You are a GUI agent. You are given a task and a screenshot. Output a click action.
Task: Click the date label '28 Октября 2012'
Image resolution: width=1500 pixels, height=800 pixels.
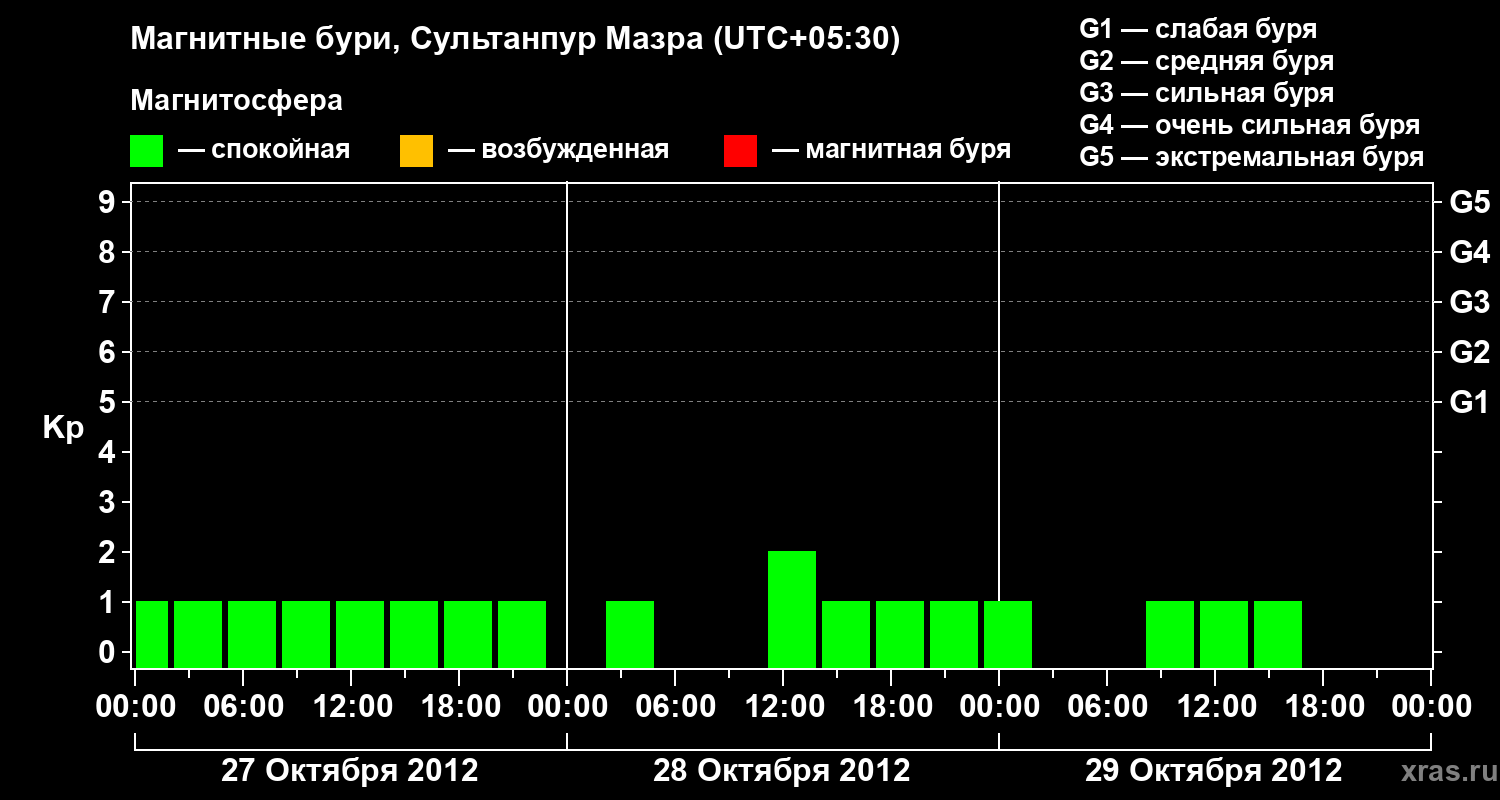tap(782, 771)
